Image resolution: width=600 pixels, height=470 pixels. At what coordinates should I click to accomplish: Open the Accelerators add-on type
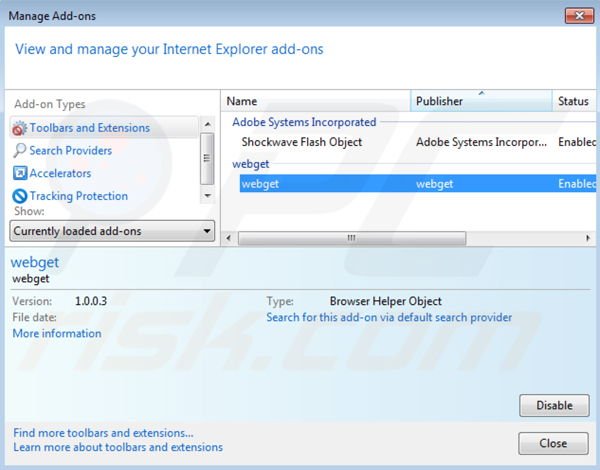click(60, 173)
